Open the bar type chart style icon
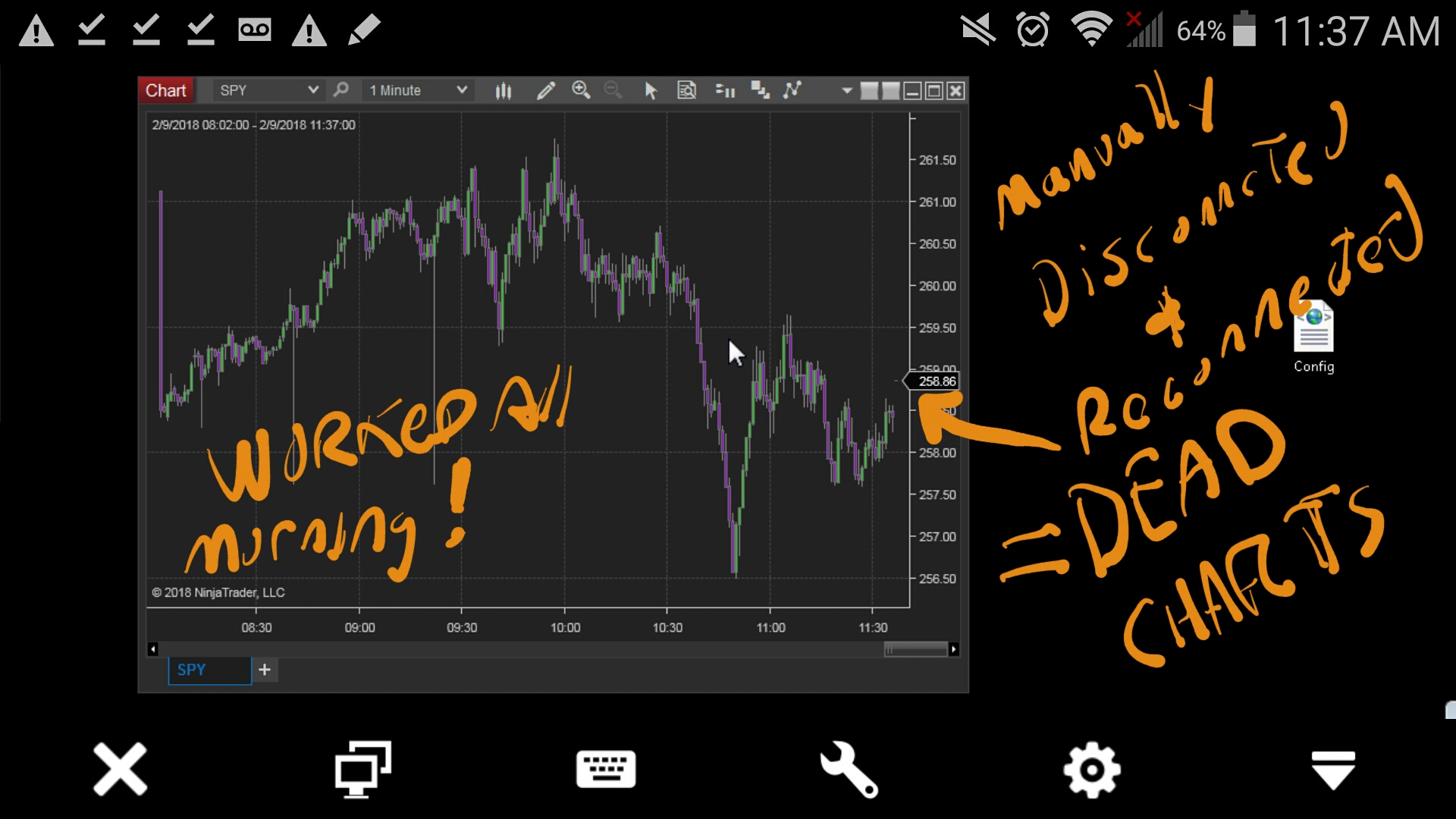Screen dimensions: 1456x819 point(504,91)
